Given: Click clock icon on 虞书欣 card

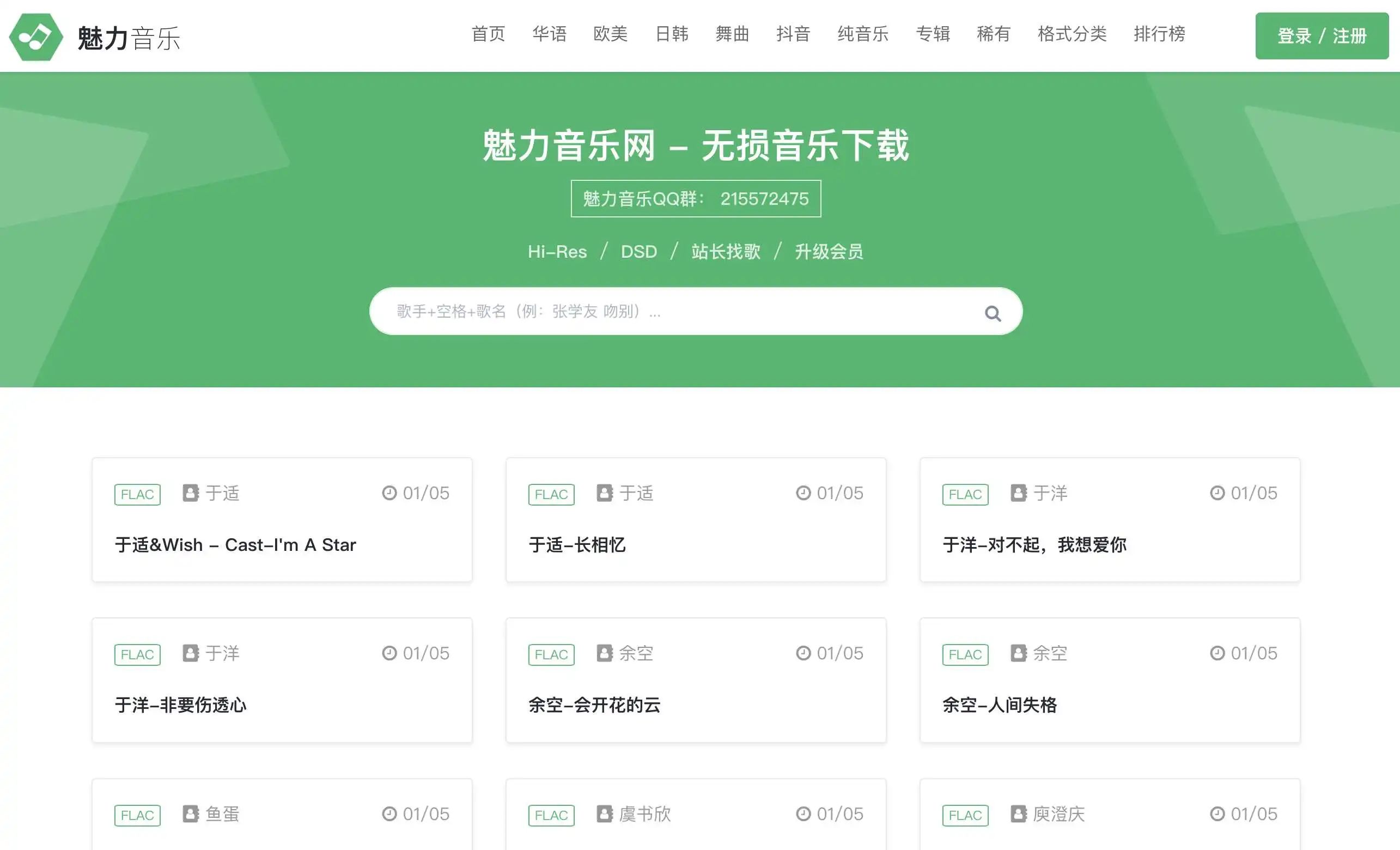Looking at the screenshot, I should tap(804, 813).
